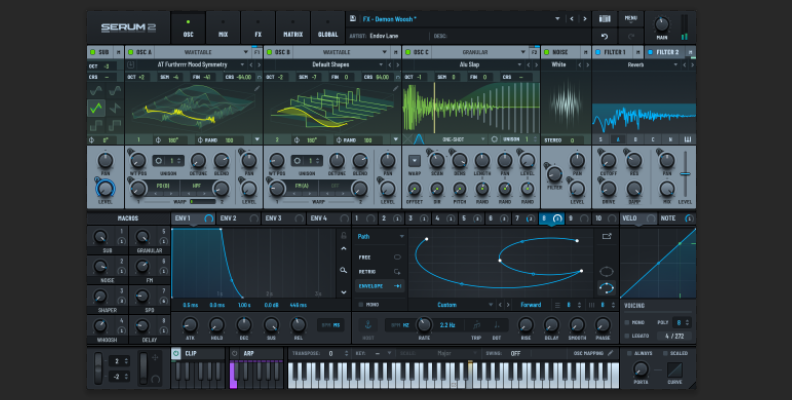Go to the next preset arrow
The width and height of the screenshot is (792, 400).
[584, 18]
